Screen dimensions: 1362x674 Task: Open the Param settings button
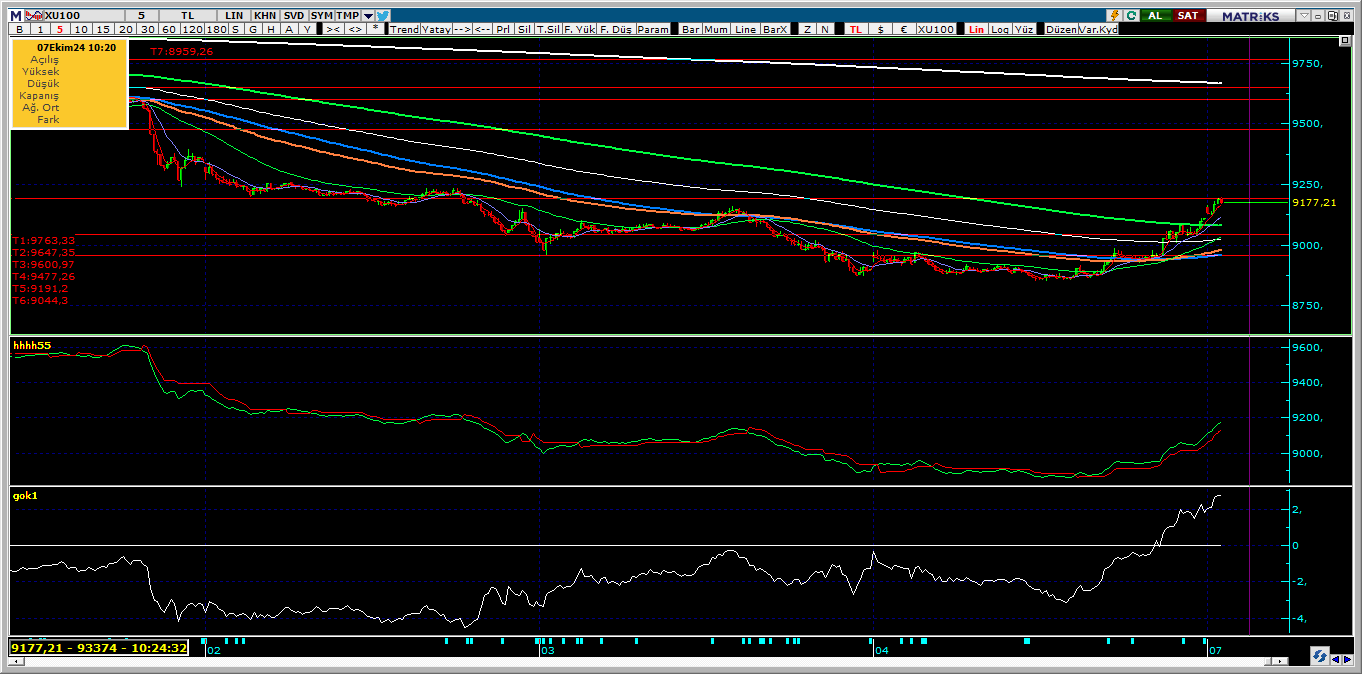(653, 29)
